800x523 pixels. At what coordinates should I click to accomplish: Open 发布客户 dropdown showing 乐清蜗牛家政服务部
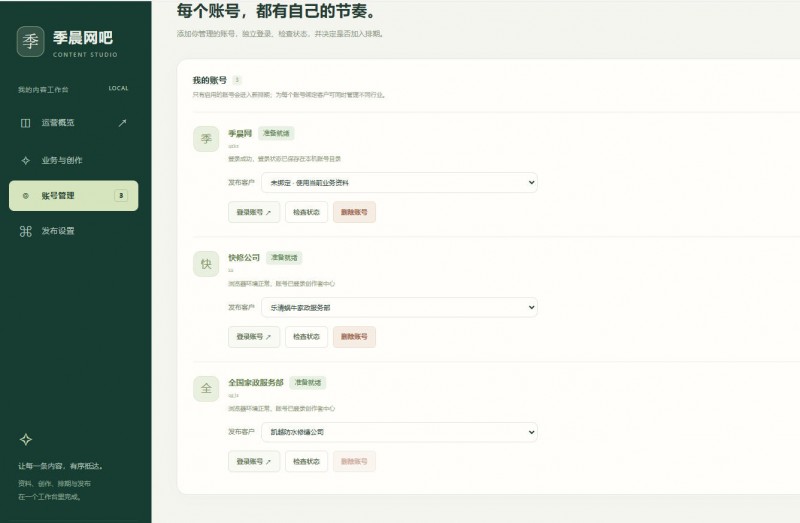(399, 307)
